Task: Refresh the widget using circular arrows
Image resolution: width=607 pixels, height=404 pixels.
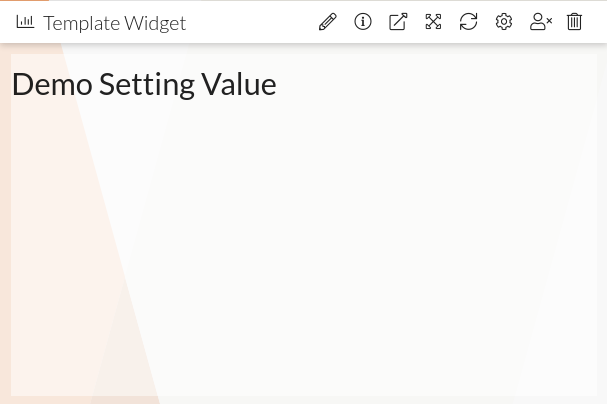Action: click(468, 22)
